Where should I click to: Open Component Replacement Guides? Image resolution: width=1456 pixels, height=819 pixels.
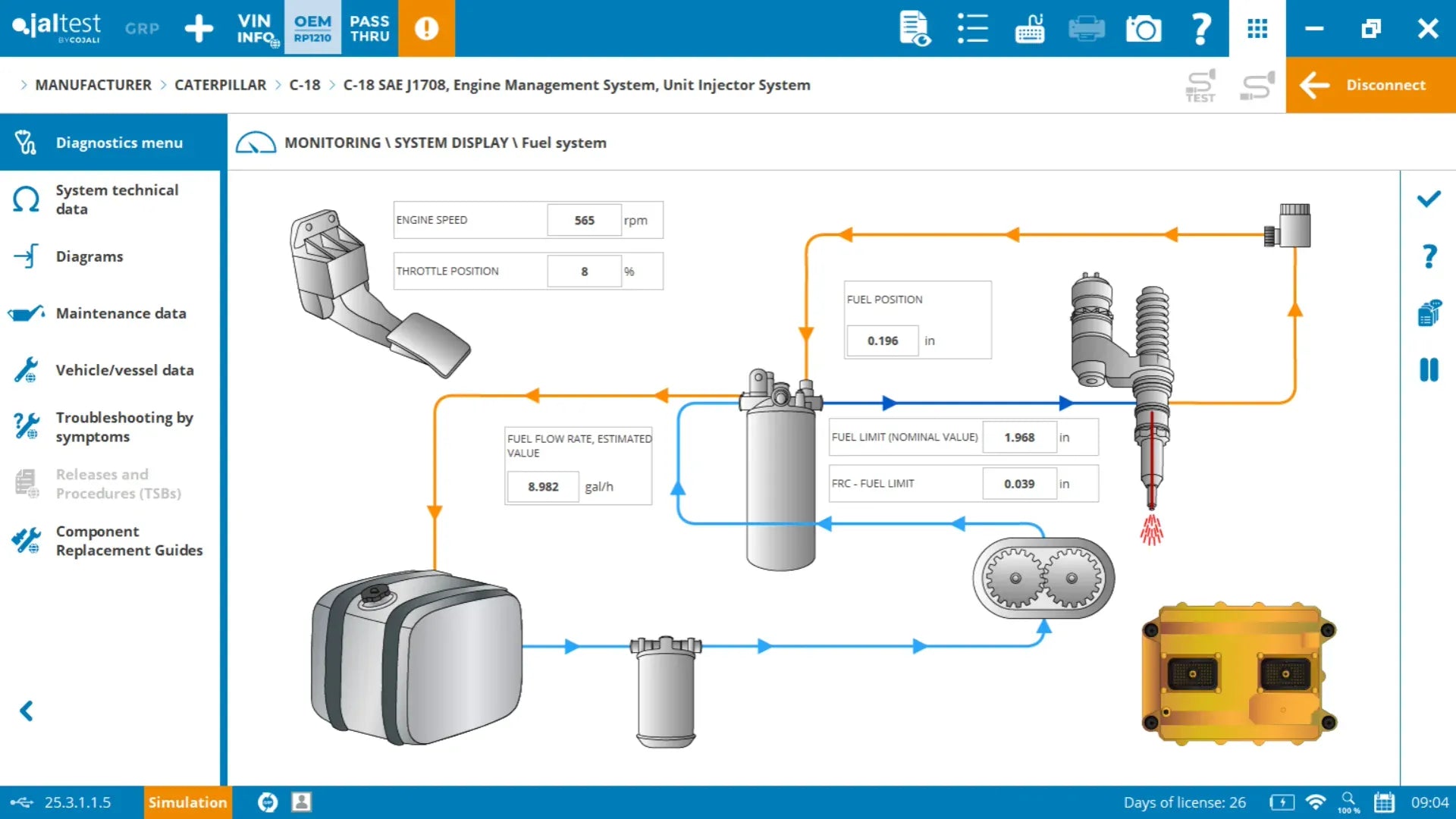point(110,541)
